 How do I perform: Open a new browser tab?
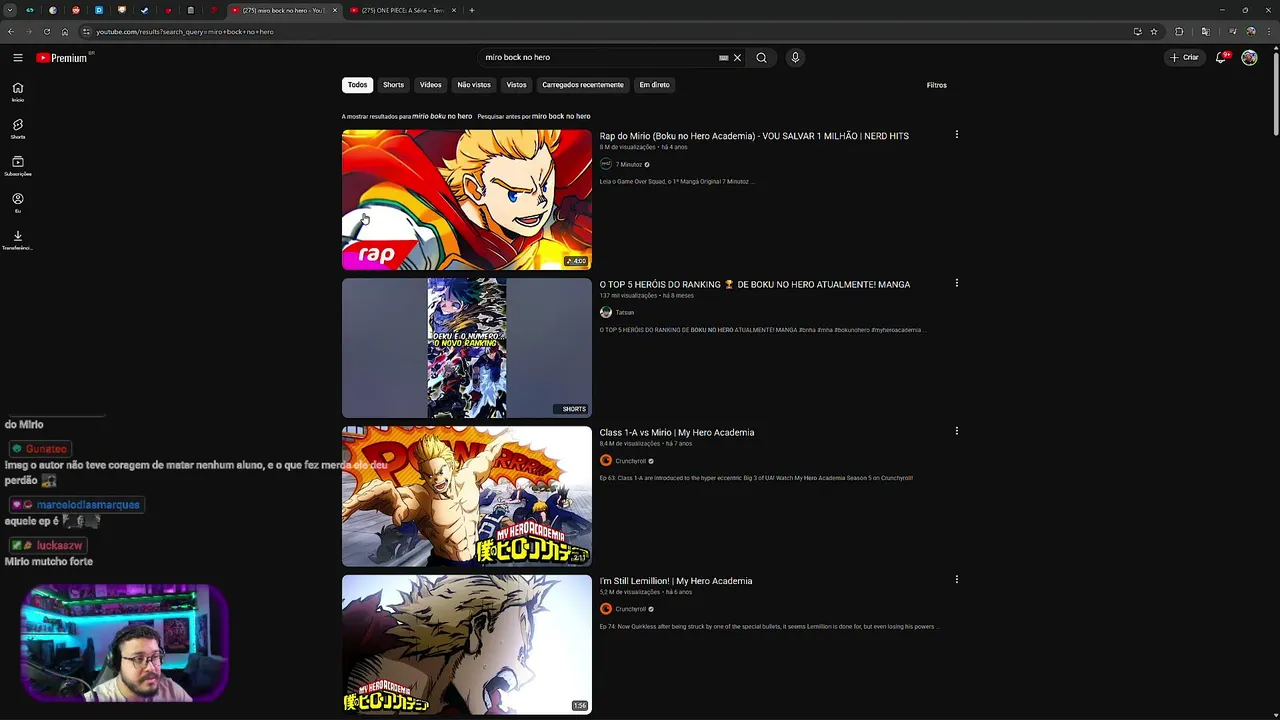[472, 10]
